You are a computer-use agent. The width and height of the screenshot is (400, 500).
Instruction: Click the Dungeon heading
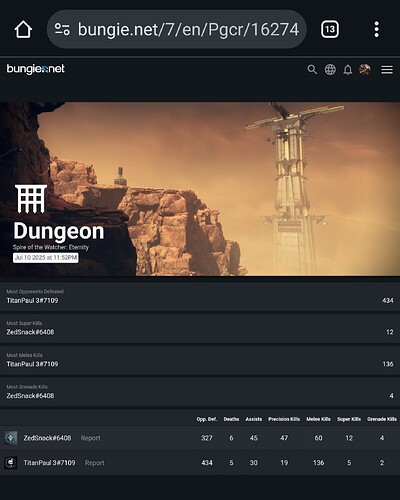[x=59, y=231]
